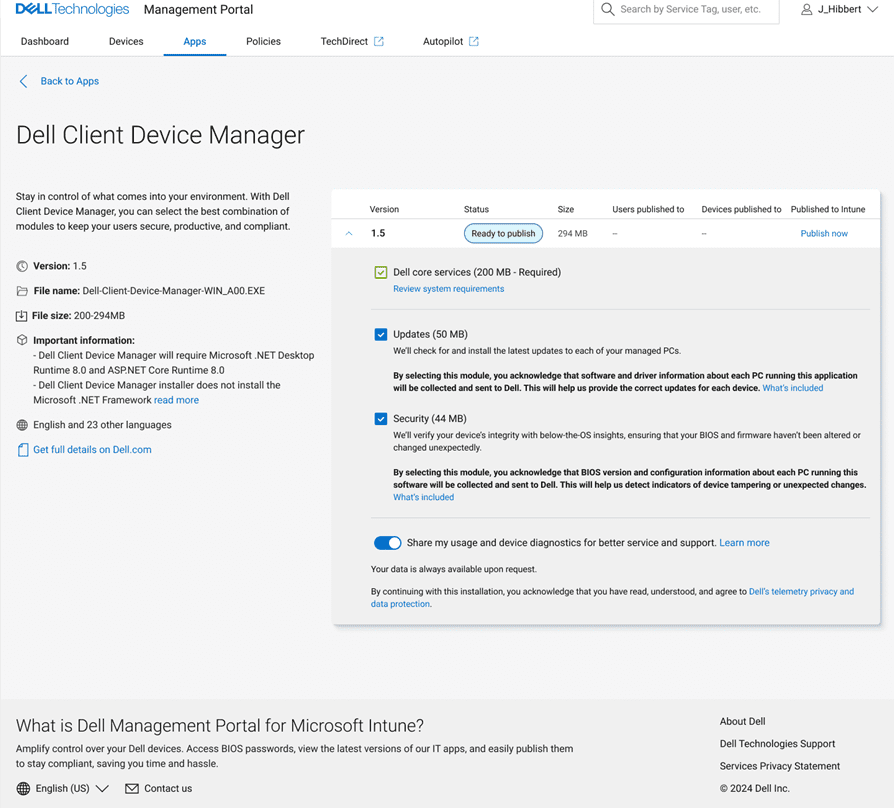Click the user account icon beside J_Hibbert
894x808 pixels.
click(806, 10)
